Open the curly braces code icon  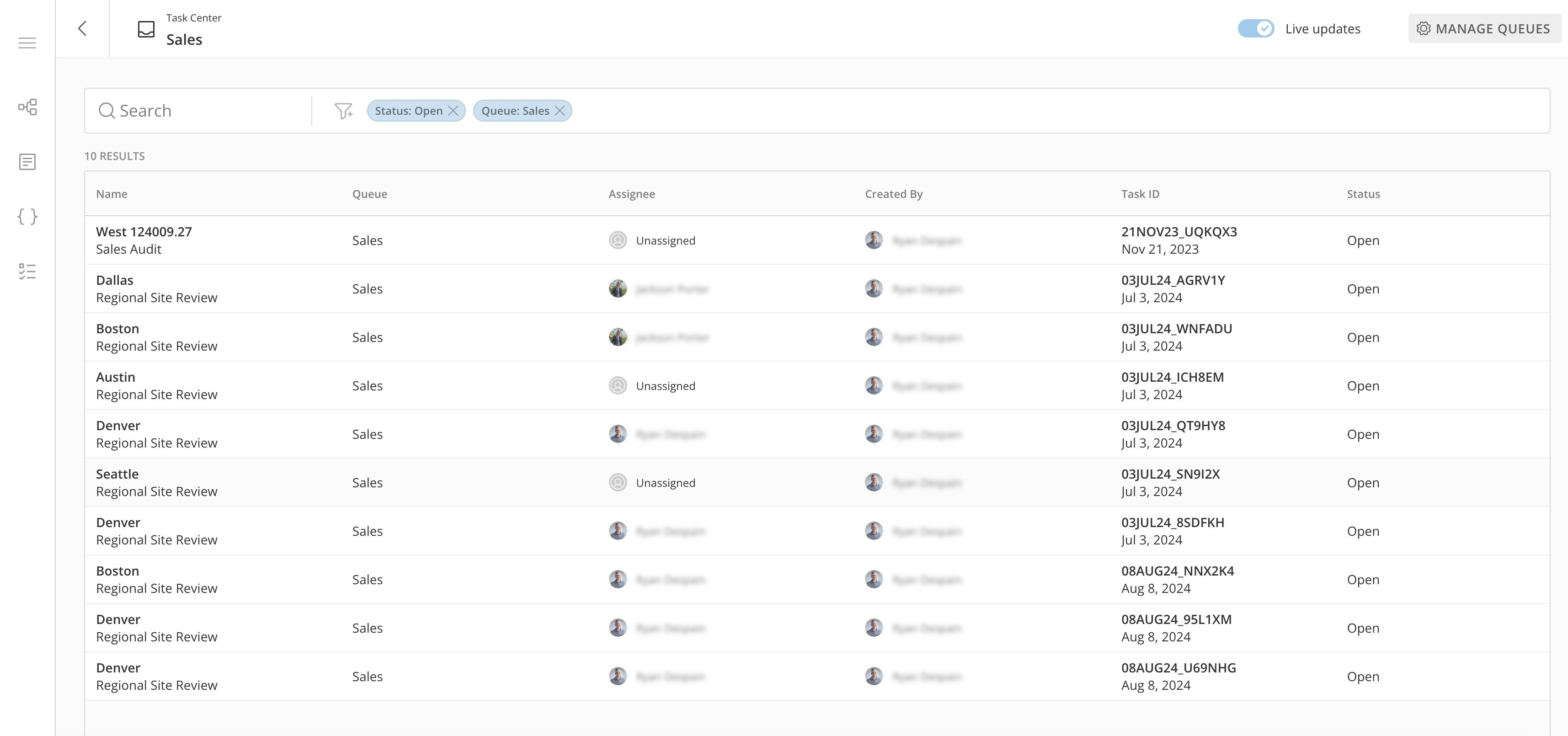click(27, 216)
